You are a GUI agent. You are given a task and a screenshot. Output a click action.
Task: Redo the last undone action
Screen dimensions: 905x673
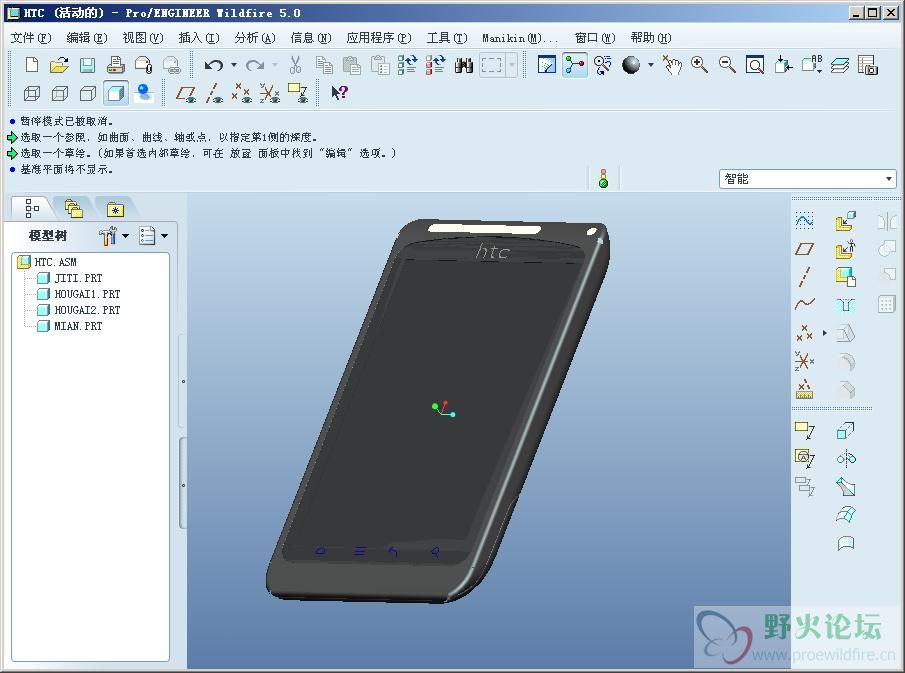click(255, 65)
